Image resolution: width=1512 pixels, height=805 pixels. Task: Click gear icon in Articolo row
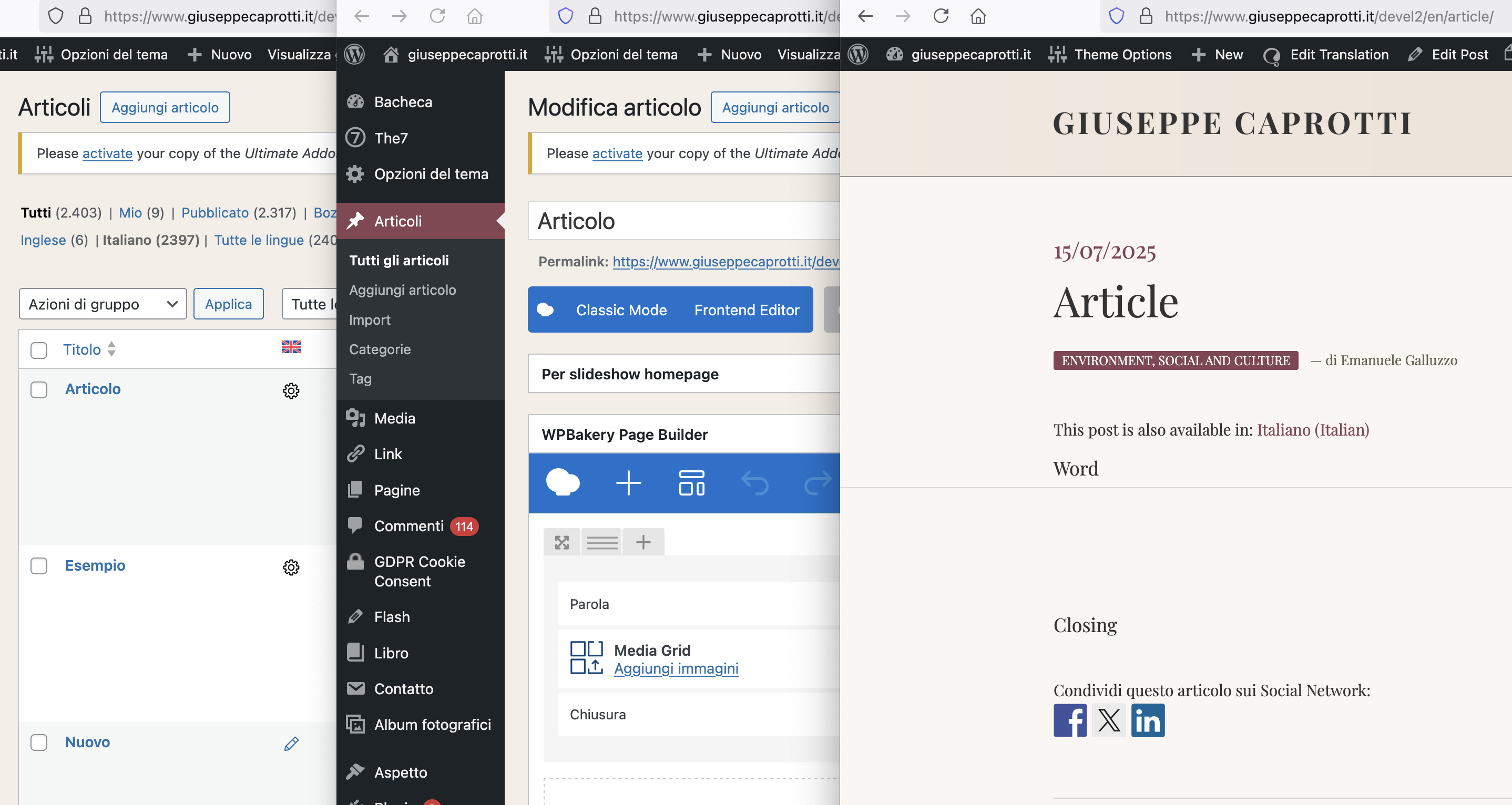[291, 391]
